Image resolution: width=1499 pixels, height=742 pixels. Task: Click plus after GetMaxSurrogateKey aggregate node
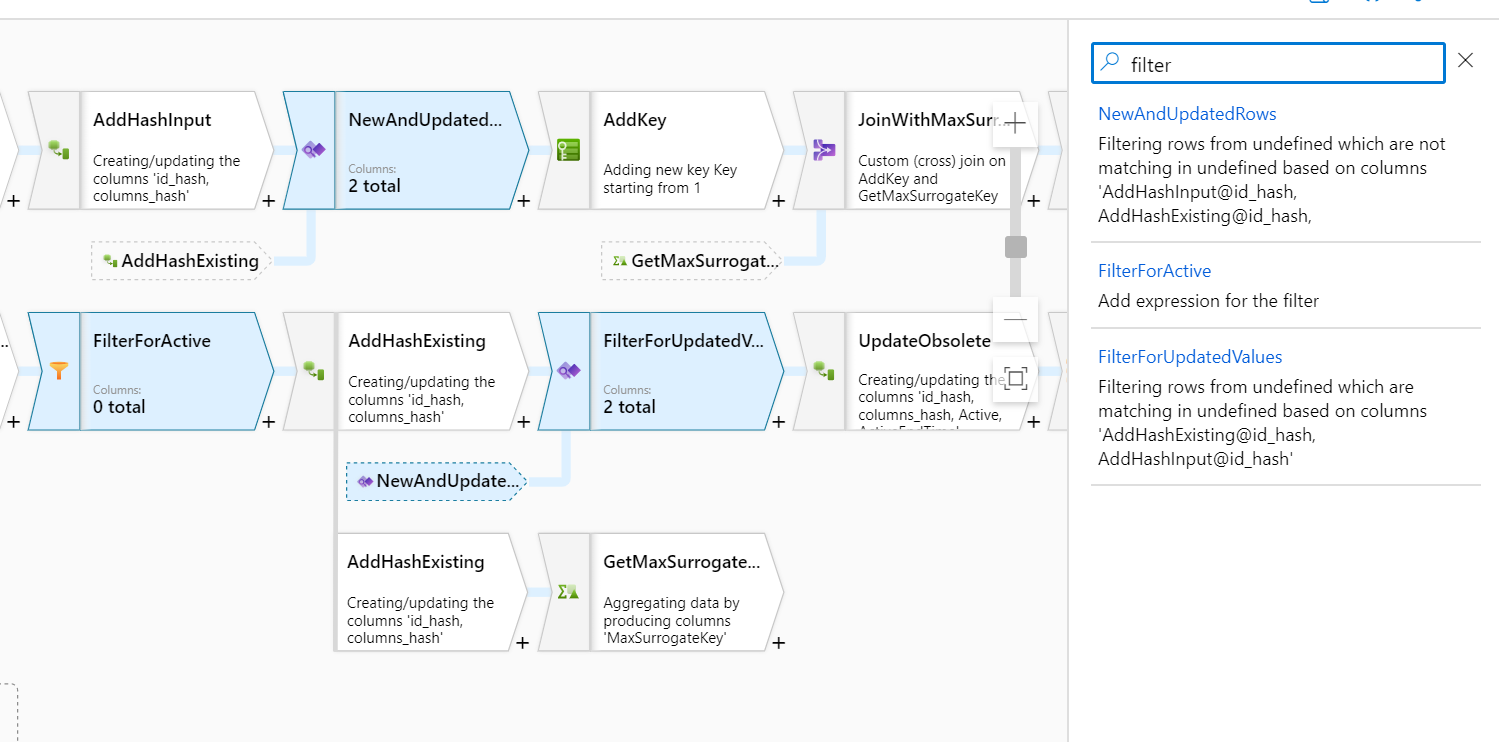click(x=778, y=642)
